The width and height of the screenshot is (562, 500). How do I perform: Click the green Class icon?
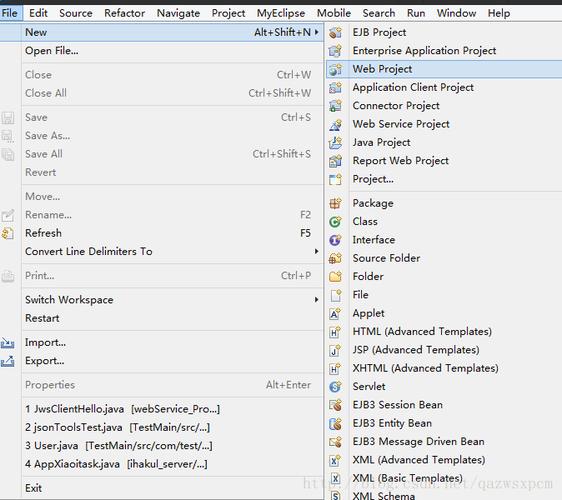335,222
